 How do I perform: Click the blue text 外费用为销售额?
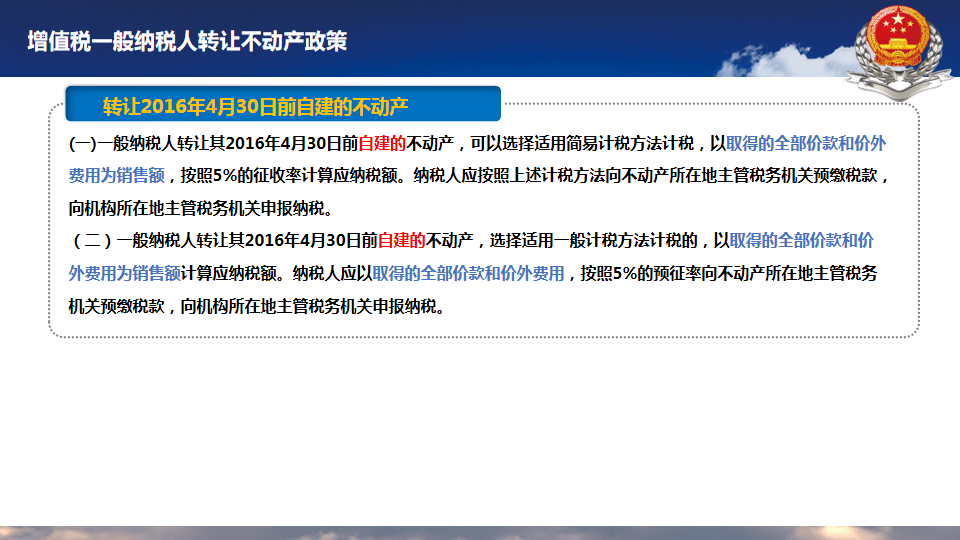[x=124, y=273]
